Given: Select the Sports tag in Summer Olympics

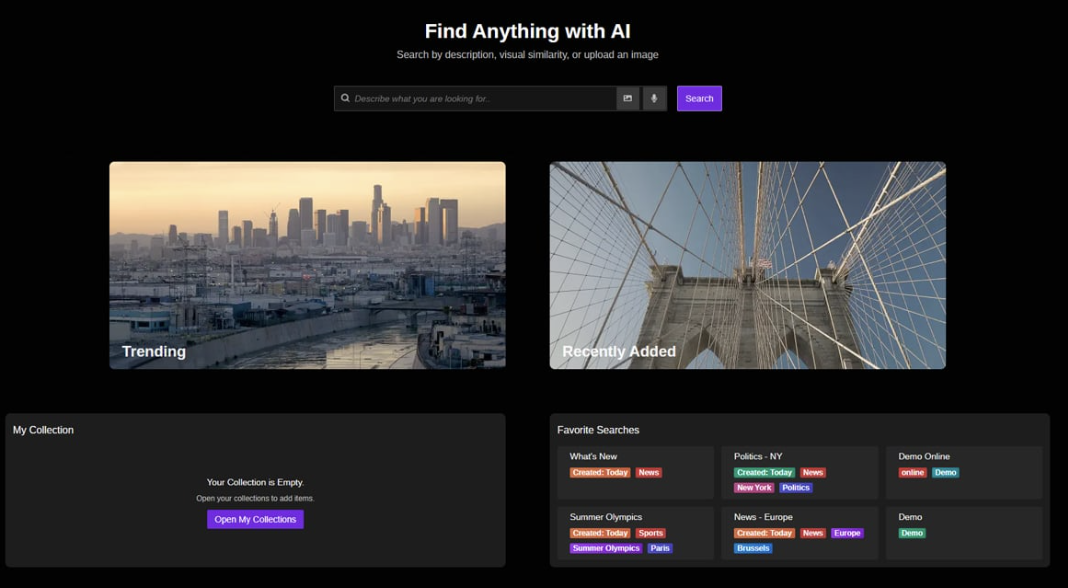Looking at the screenshot, I should click(x=650, y=533).
